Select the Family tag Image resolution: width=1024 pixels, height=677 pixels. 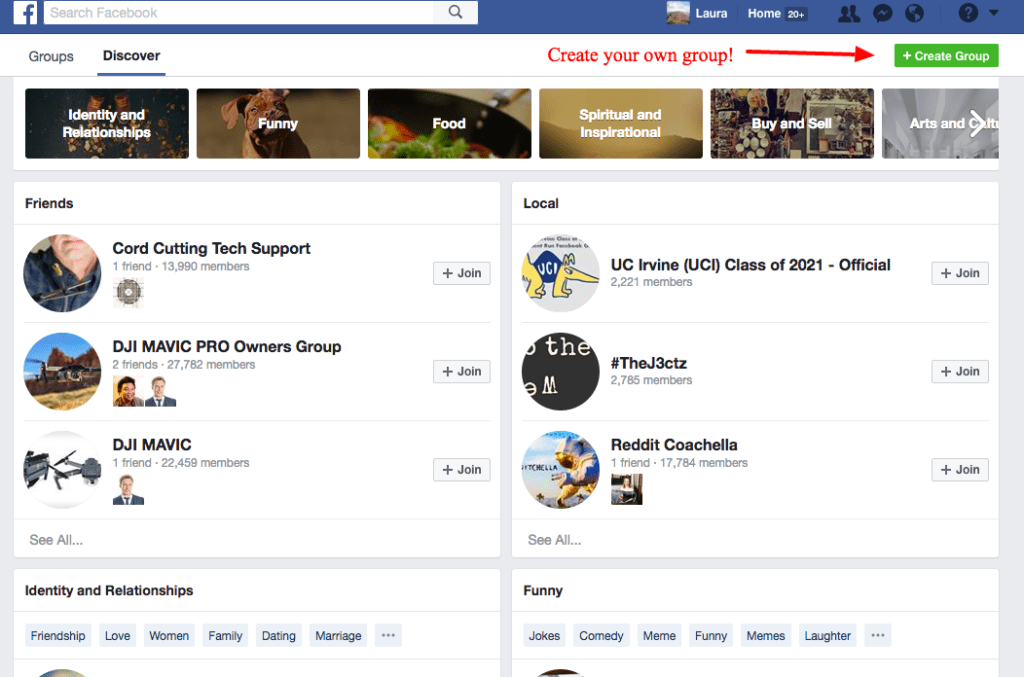pyautogui.click(x=225, y=635)
